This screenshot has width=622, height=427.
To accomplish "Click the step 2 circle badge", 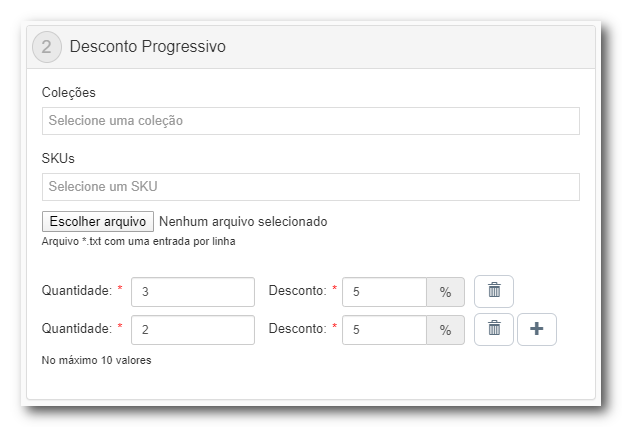I will click(47, 47).
